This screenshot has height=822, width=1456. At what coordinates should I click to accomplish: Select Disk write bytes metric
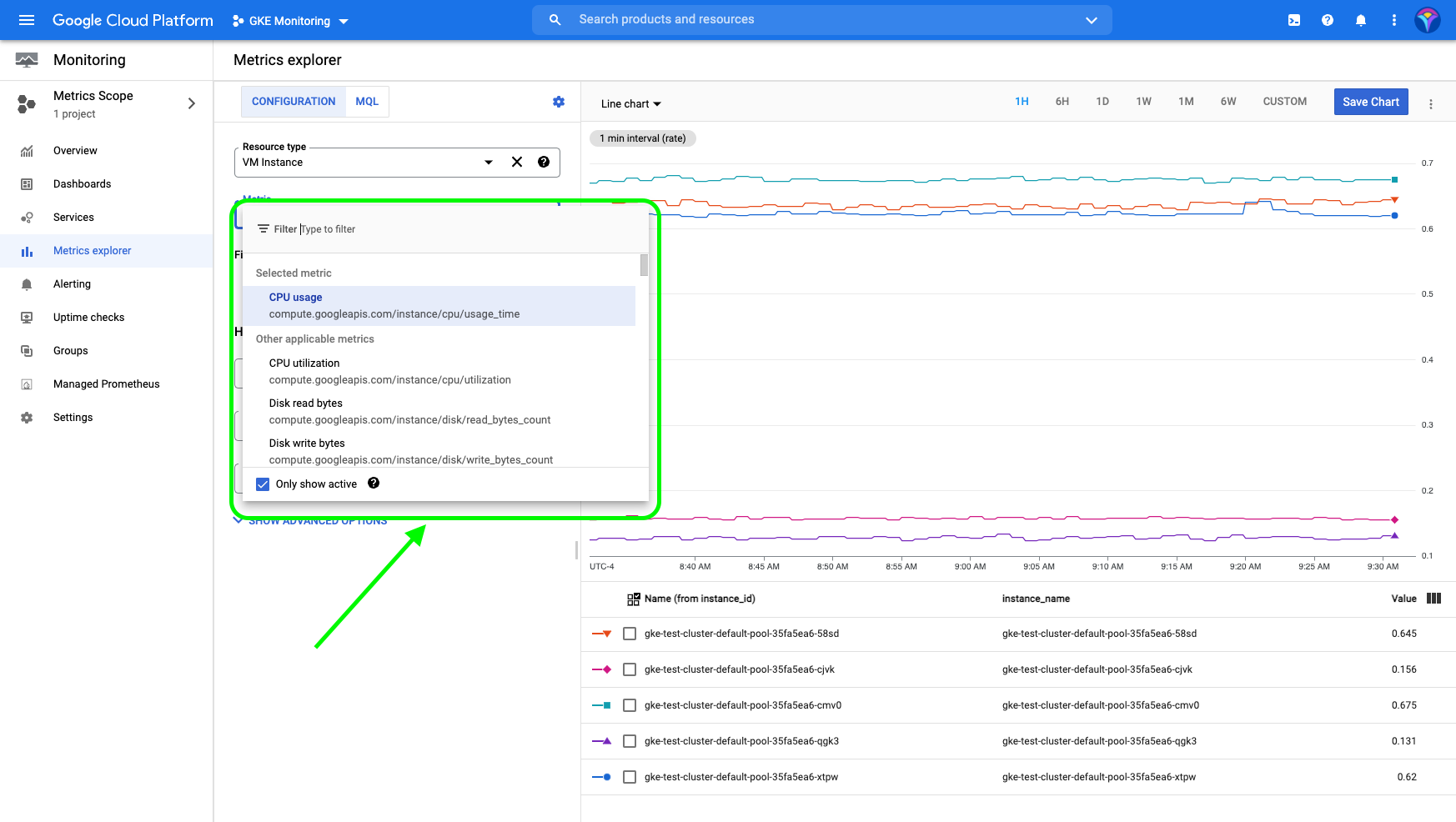[439, 451]
